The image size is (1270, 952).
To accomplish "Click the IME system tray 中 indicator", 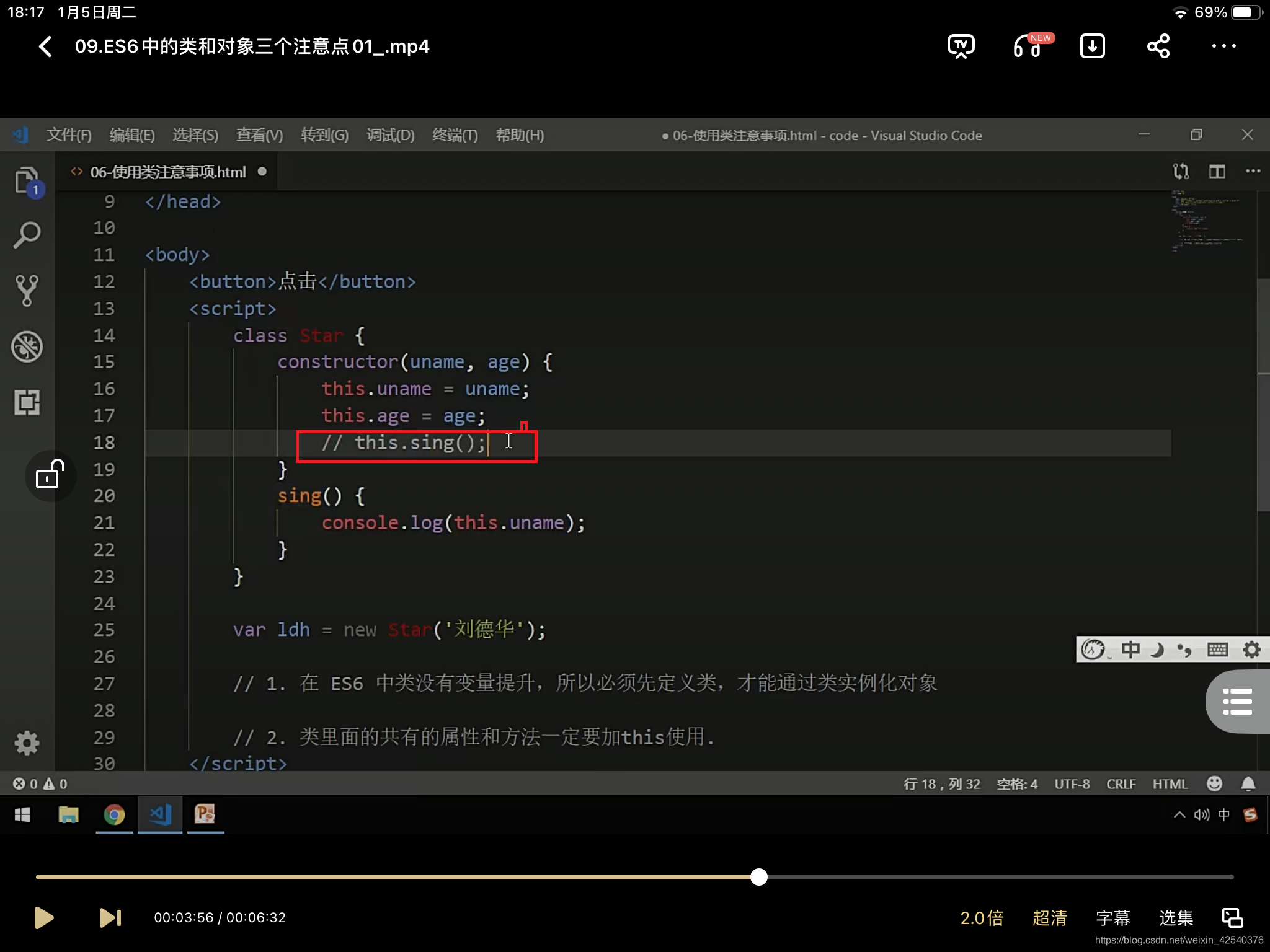I will (1224, 814).
